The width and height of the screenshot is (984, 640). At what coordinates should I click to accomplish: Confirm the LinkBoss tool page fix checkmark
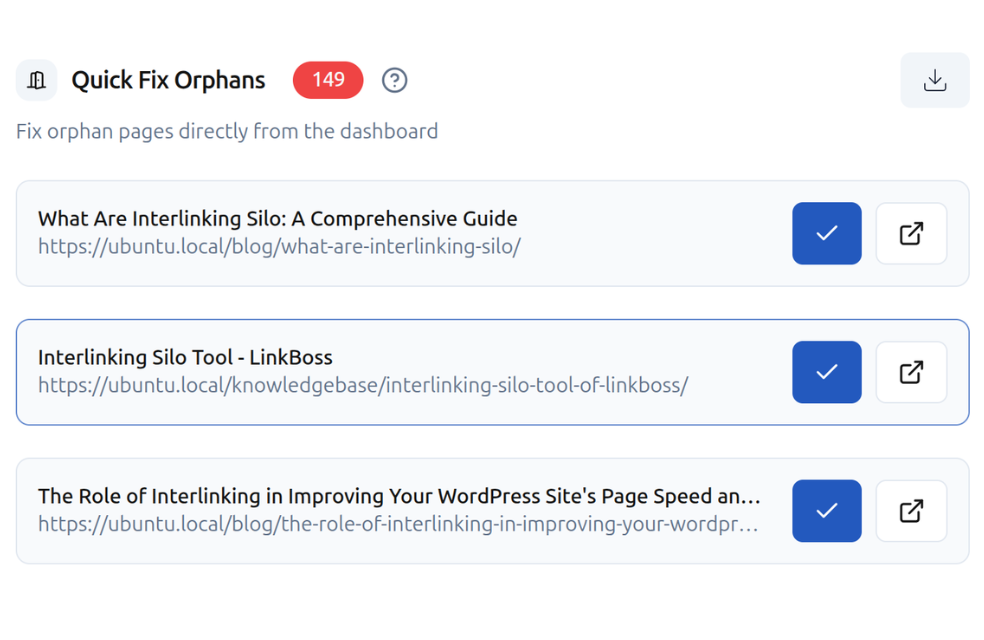[827, 372]
